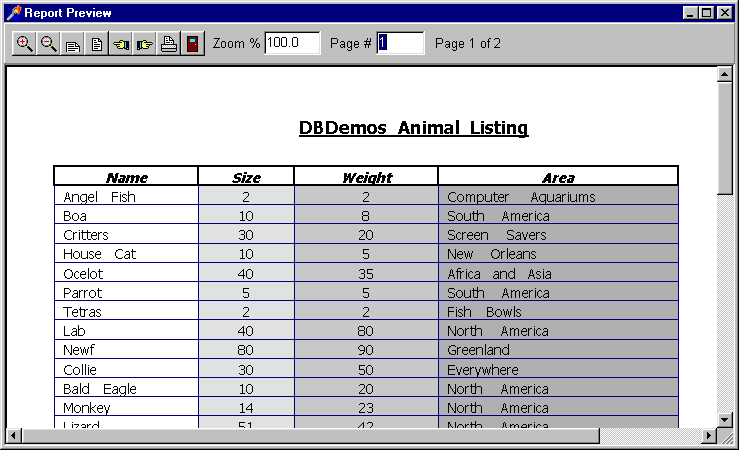Click the horizontal scrollbar right arrow
The height and width of the screenshot is (450, 739).
(709, 436)
